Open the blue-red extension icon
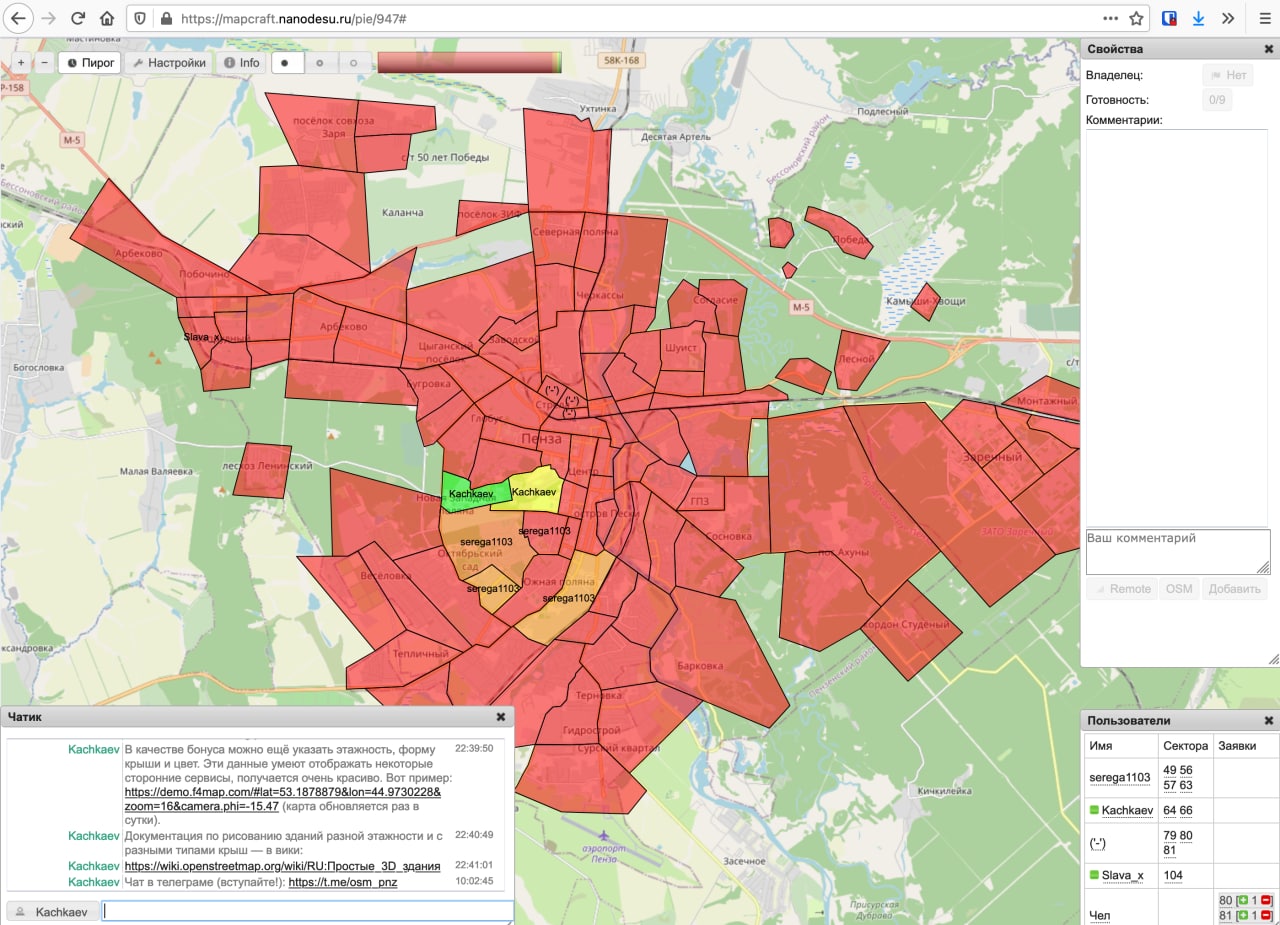1280x925 pixels. click(1169, 18)
